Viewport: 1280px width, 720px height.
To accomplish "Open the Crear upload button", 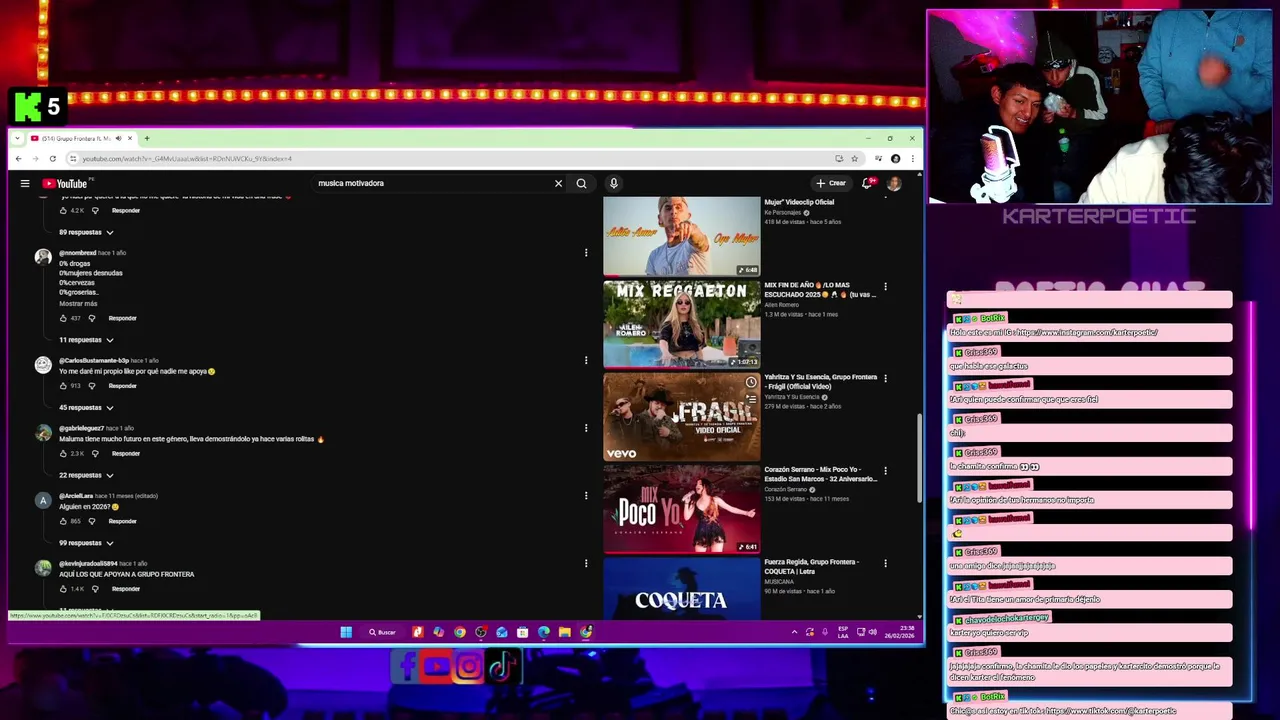I will pos(831,183).
